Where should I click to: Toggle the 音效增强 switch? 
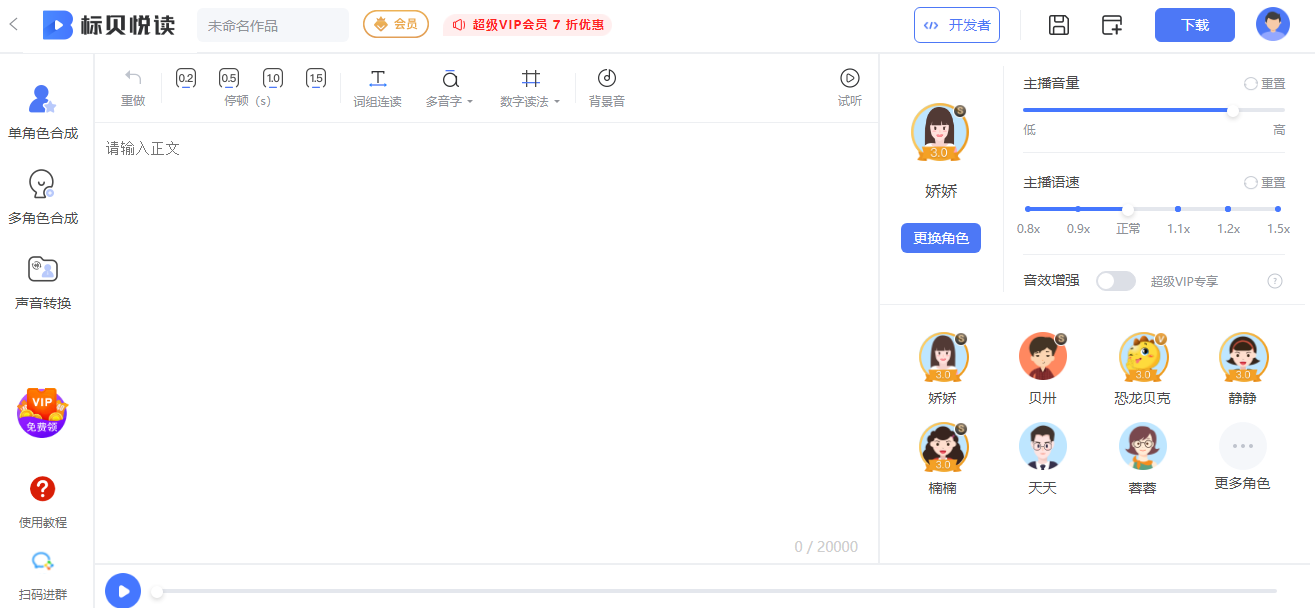point(1116,281)
